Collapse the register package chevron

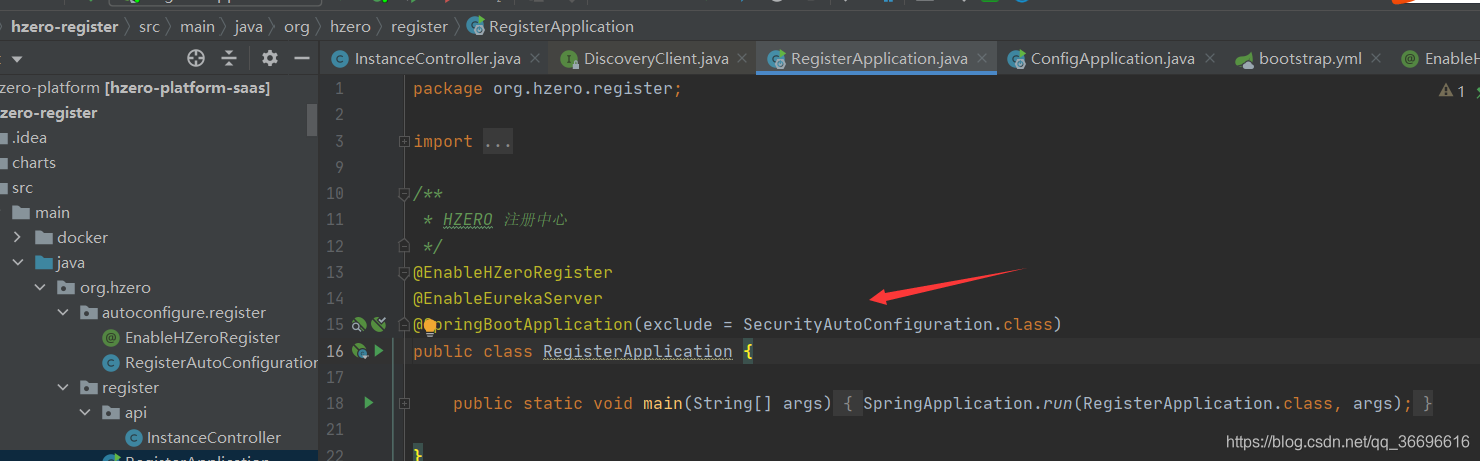63,388
